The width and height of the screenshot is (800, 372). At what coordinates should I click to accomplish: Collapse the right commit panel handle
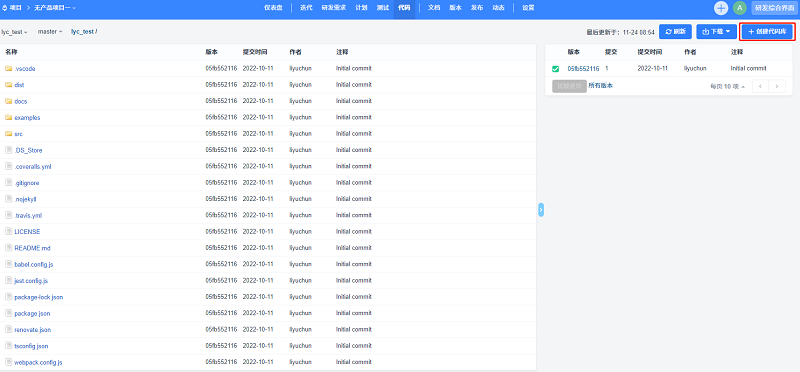click(x=541, y=210)
